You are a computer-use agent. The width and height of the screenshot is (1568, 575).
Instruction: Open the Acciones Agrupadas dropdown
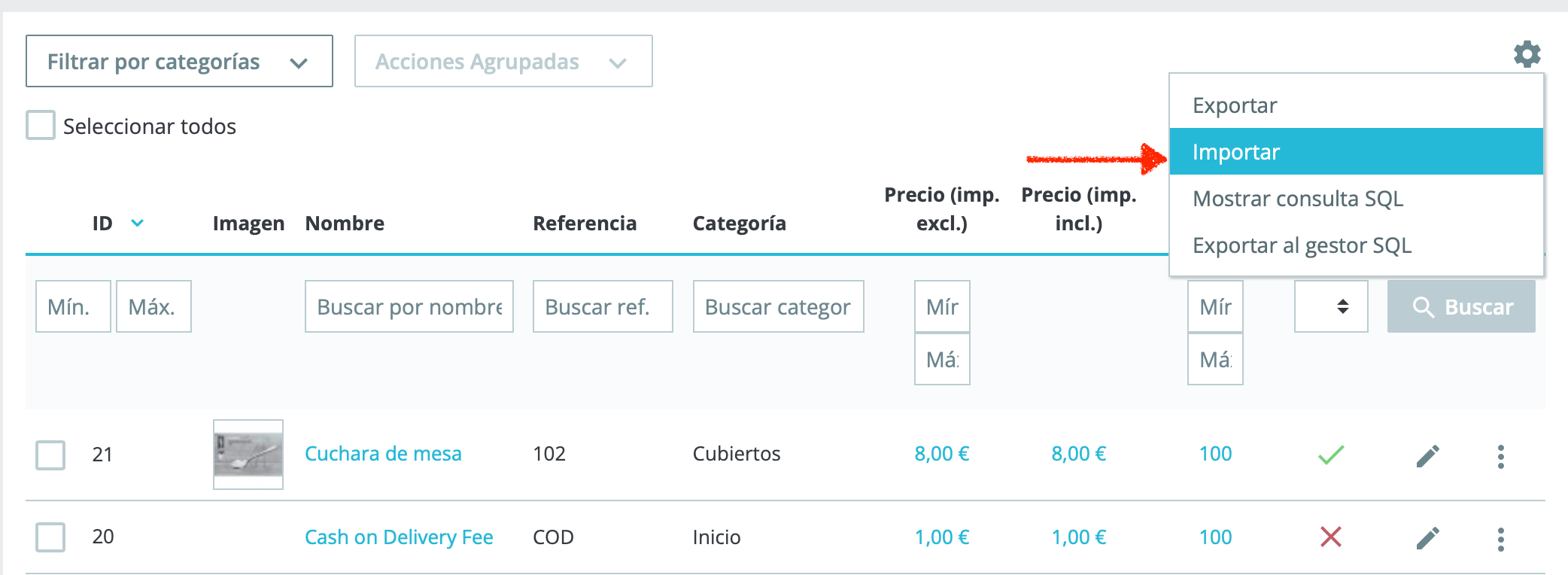click(x=503, y=61)
